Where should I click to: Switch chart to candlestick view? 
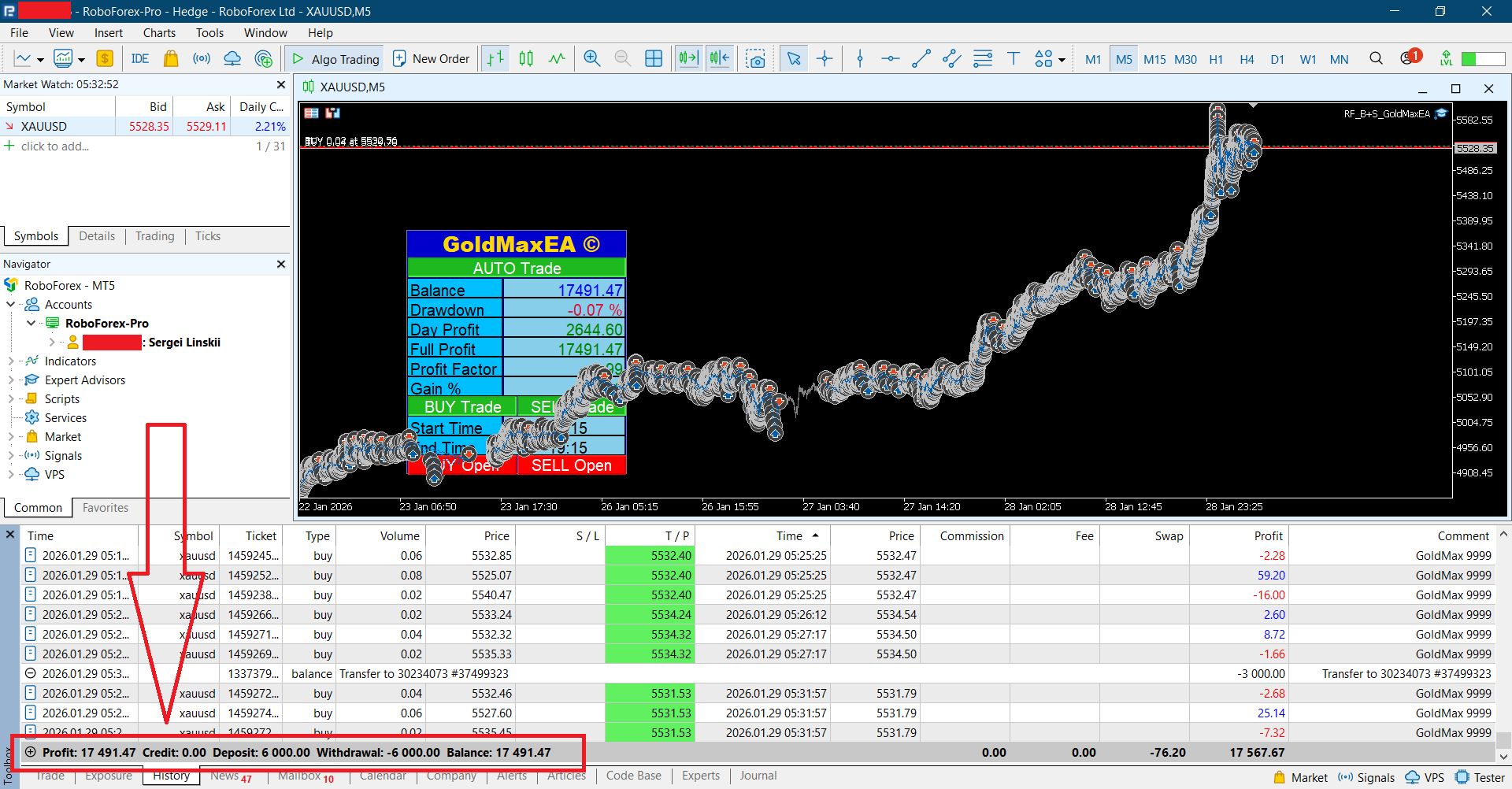tap(526, 59)
